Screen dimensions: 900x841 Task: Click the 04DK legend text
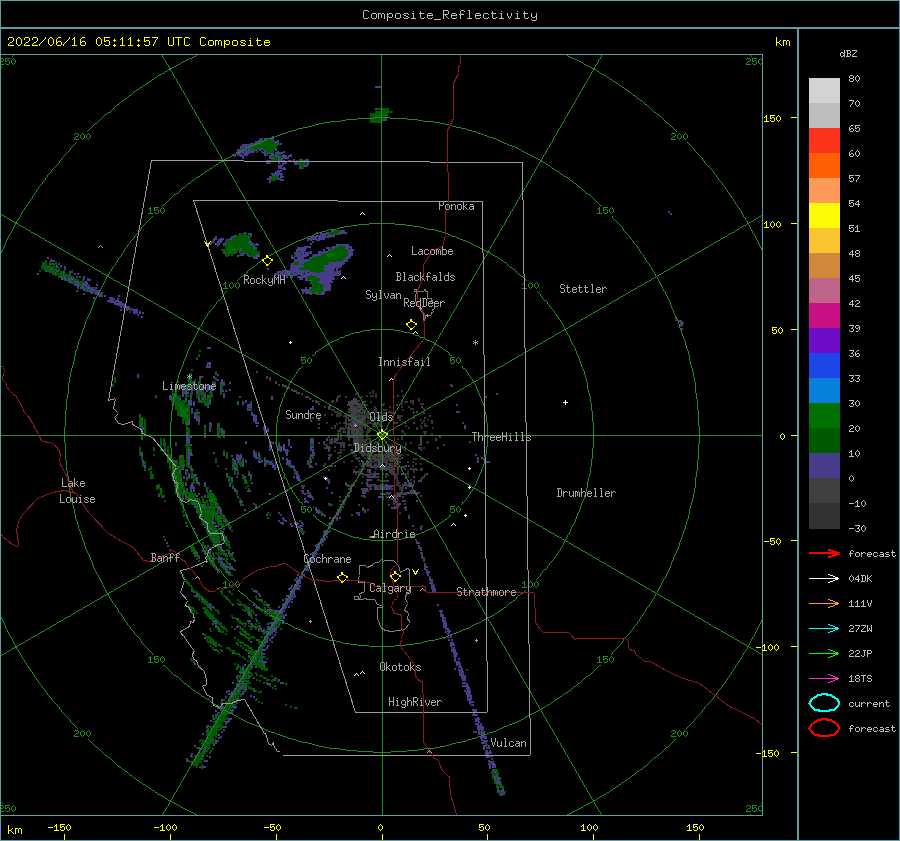(860, 579)
